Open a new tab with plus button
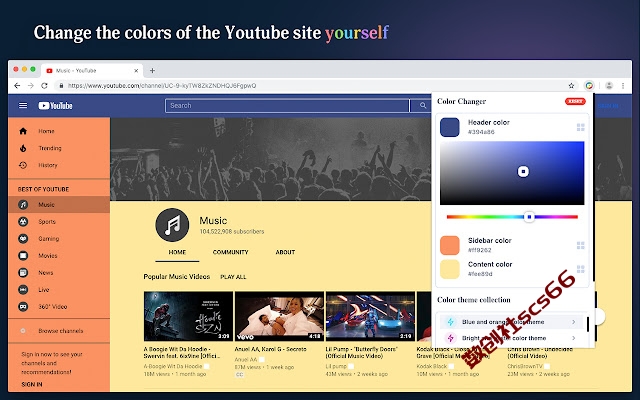 pos(152,71)
